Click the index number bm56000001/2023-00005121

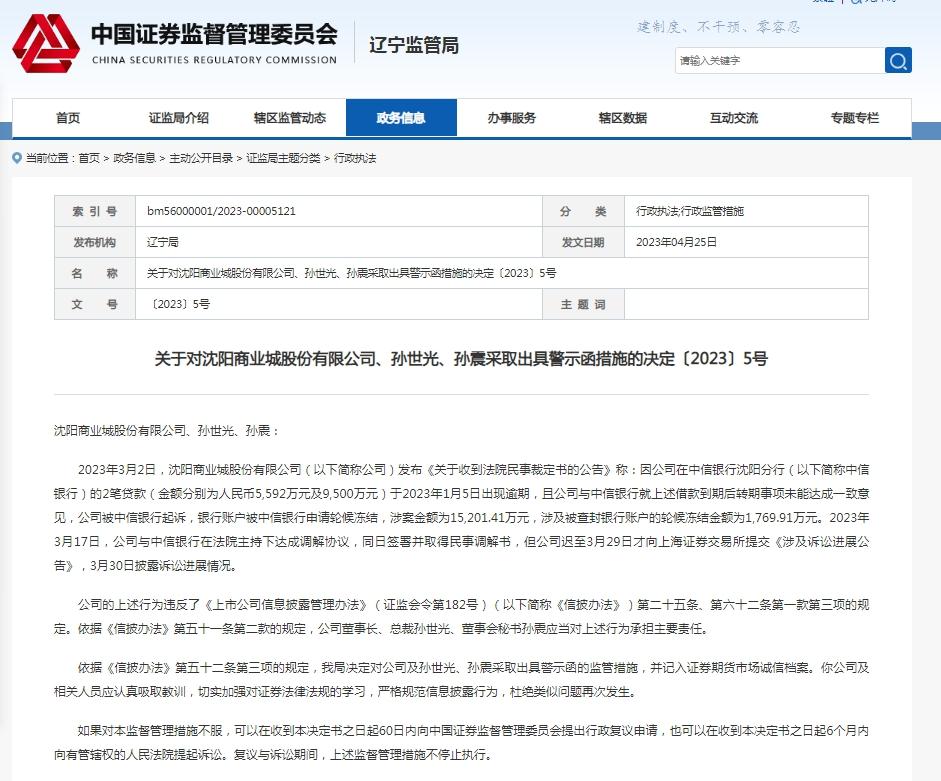point(221,212)
